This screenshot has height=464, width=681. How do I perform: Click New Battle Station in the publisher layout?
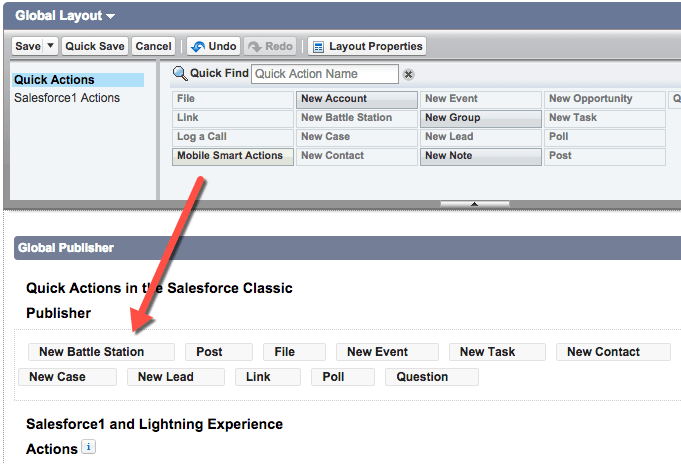coord(101,352)
